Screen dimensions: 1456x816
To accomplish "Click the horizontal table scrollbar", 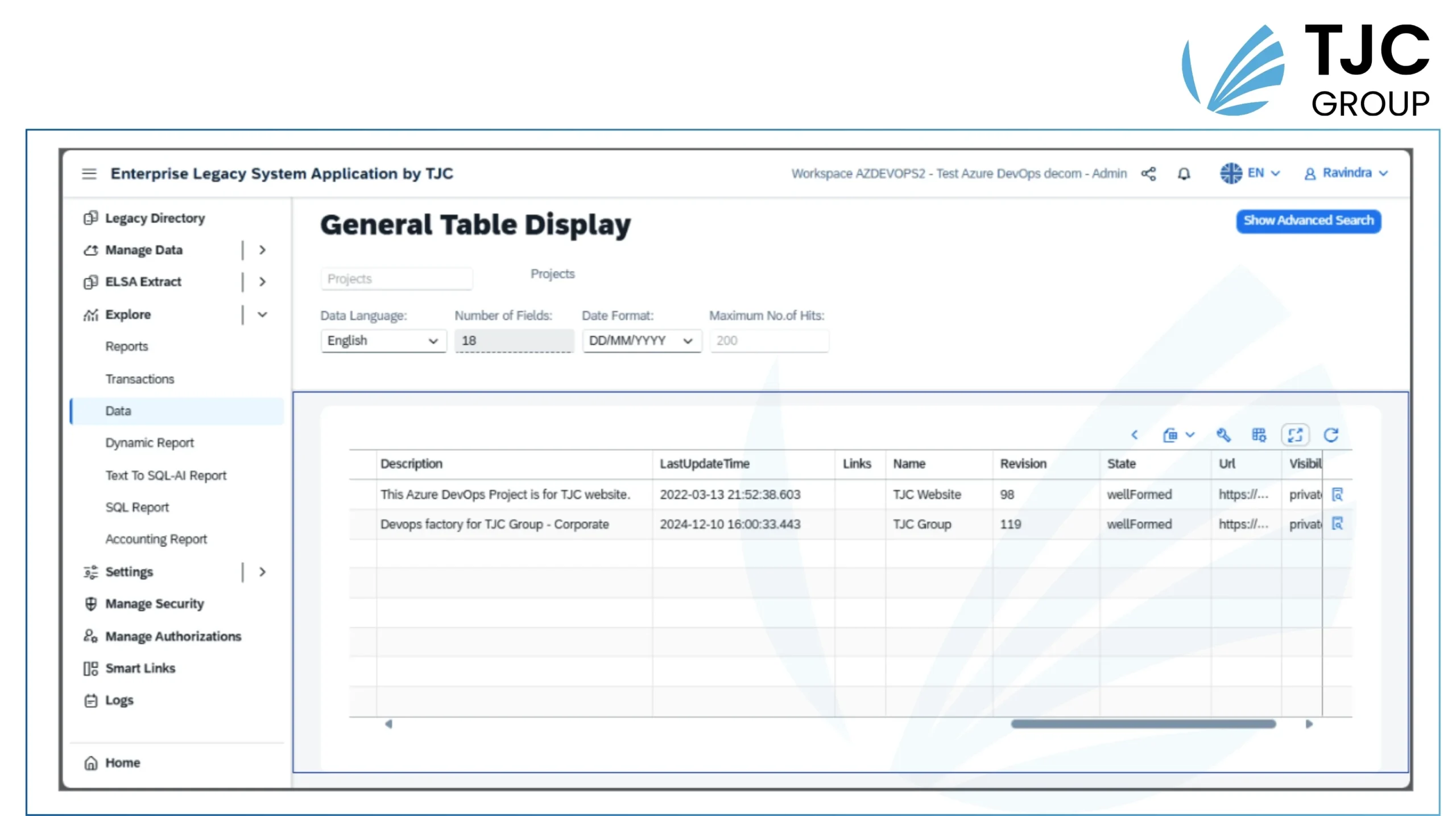I will pos(1143,724).
